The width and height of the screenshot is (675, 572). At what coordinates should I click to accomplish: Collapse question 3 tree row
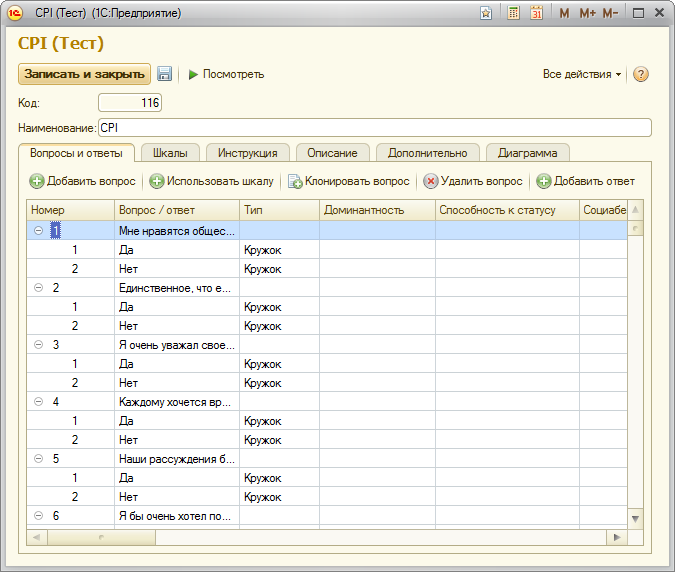38,345
